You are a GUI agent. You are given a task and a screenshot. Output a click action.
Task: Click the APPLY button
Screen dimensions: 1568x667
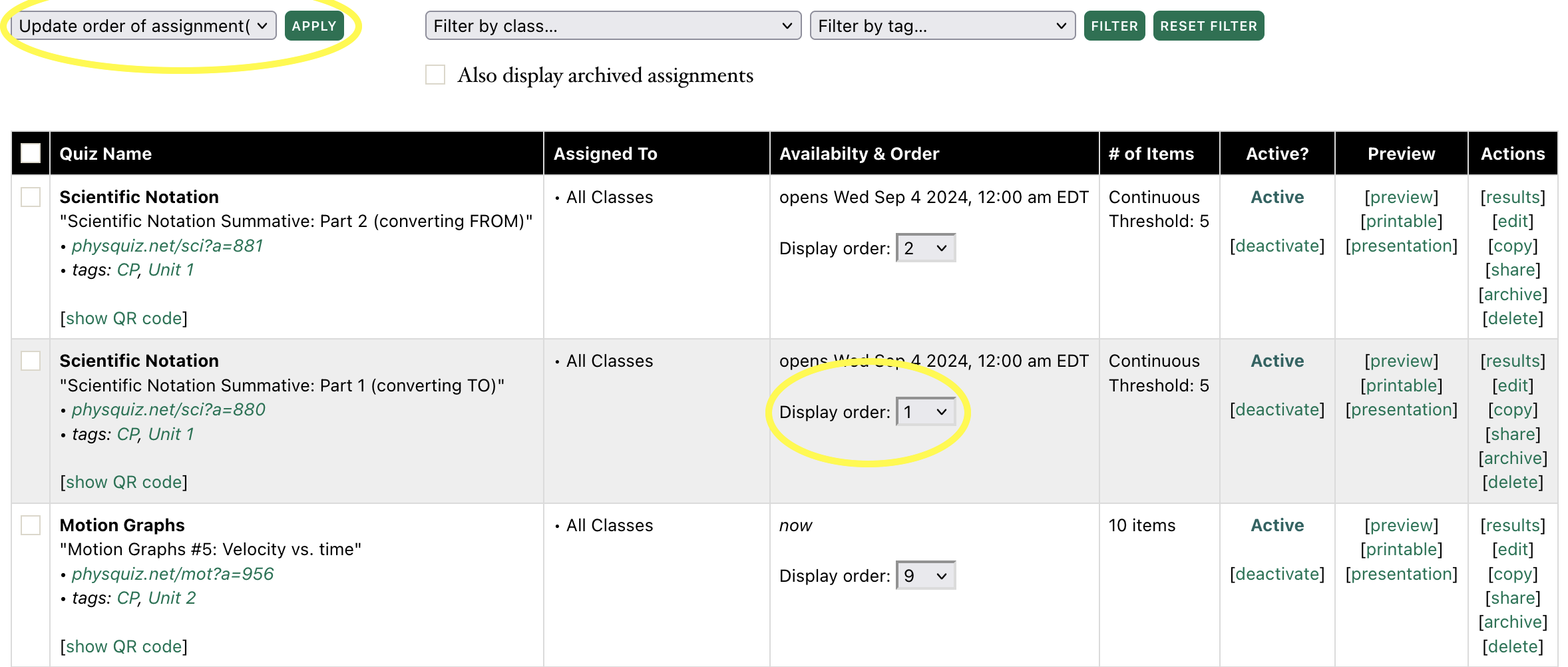click(x=314, y=26)
